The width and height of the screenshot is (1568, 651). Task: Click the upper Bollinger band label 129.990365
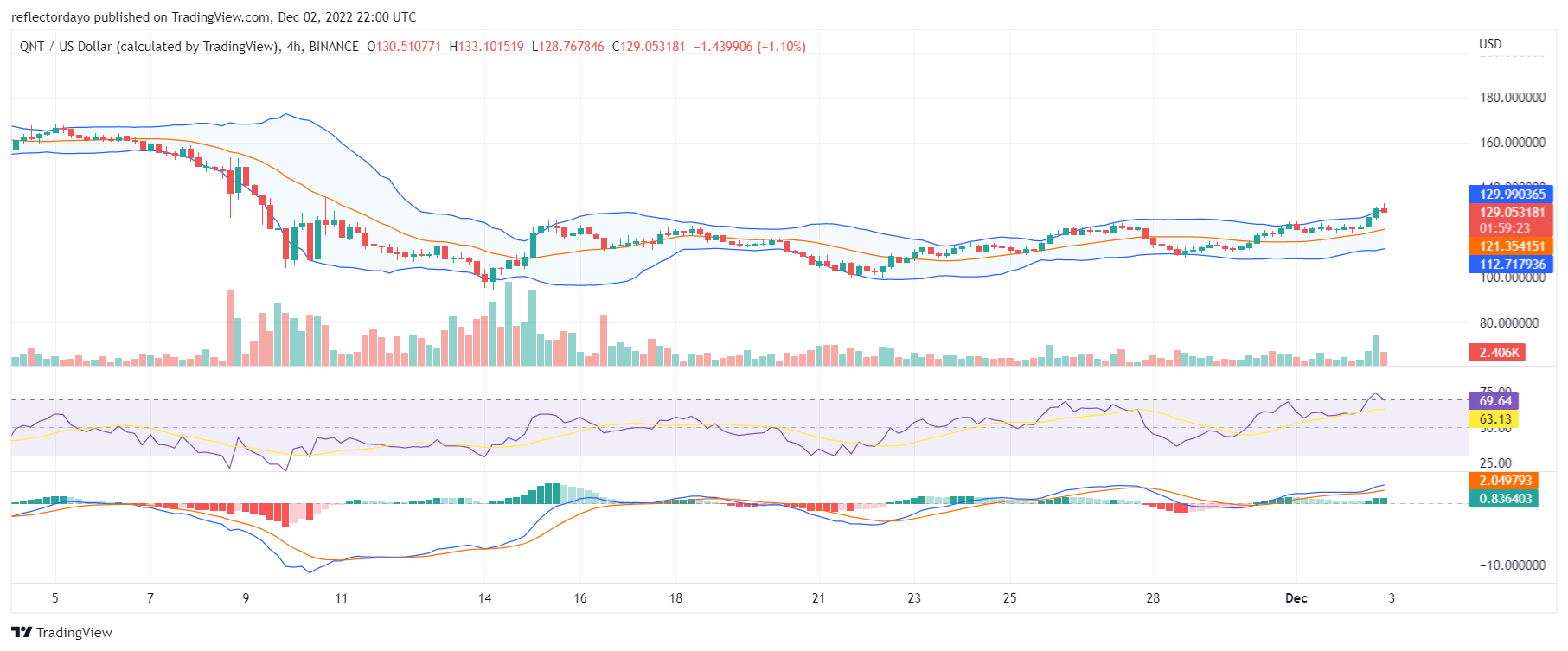(1511, 195)
